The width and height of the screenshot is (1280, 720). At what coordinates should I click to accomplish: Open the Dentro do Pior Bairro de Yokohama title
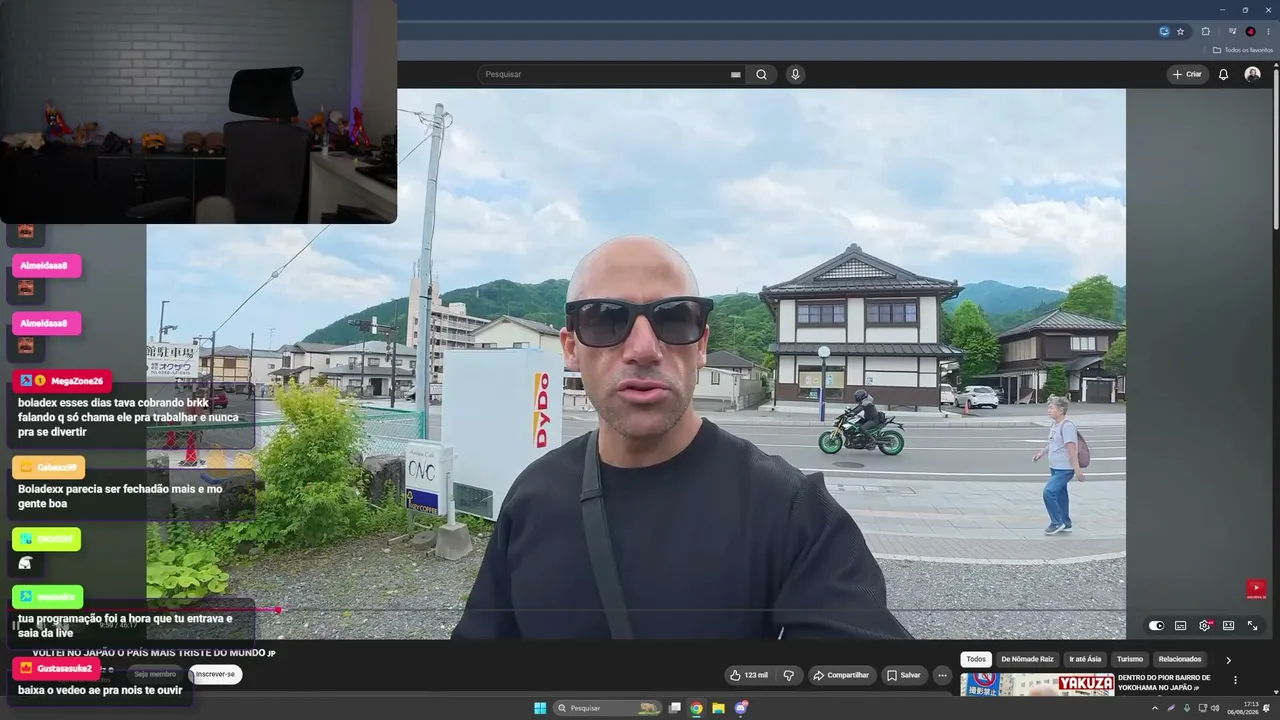coord(1164,682)
